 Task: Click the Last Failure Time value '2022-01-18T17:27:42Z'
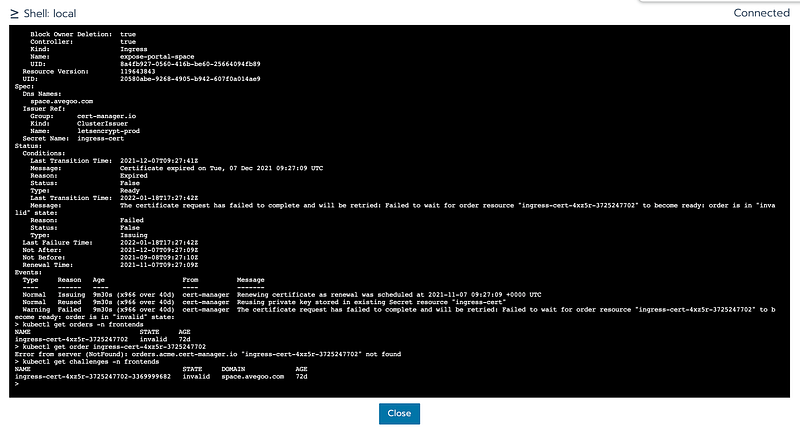[x=159, y=243]
